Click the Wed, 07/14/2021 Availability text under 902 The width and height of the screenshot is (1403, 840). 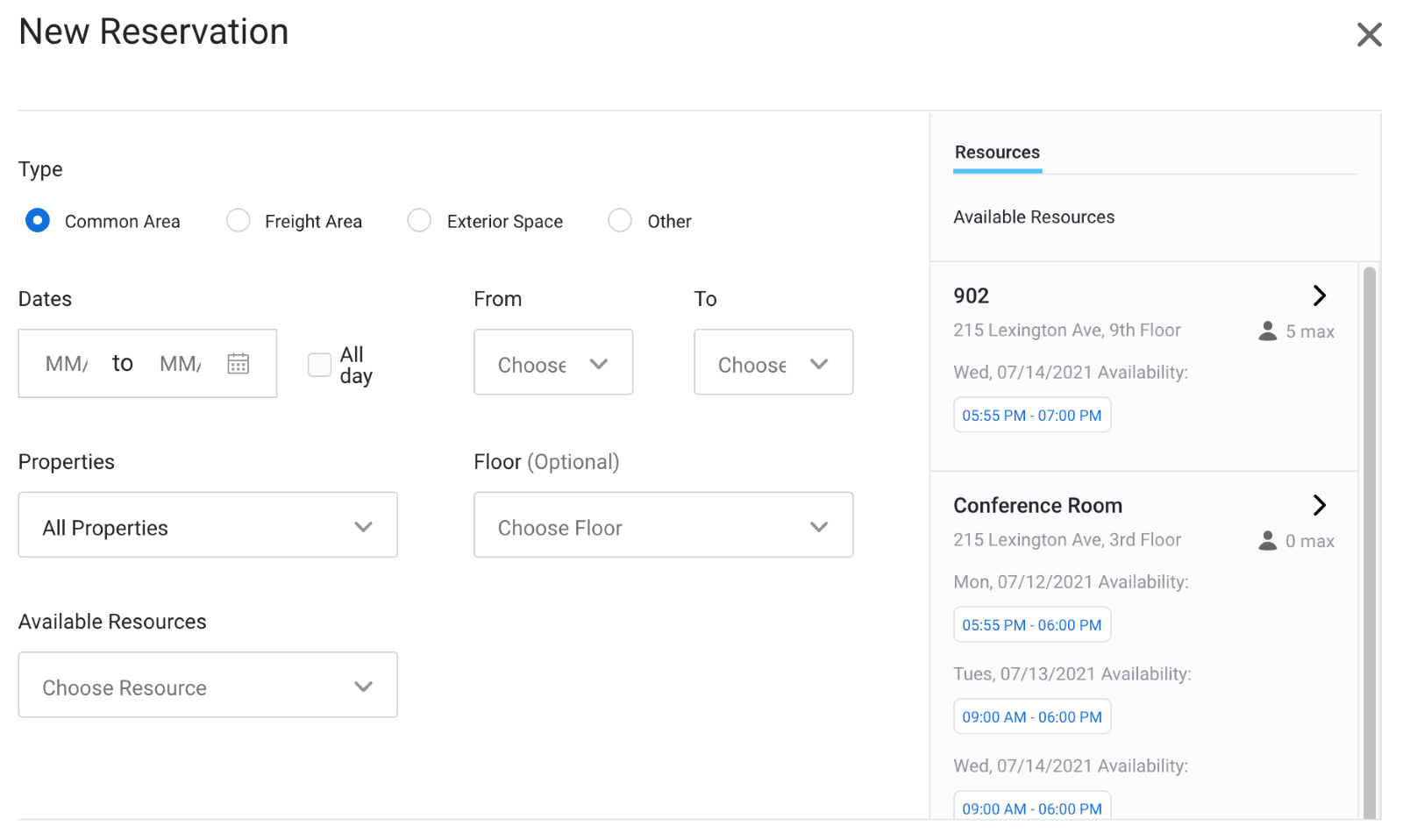click(1071, 373)
